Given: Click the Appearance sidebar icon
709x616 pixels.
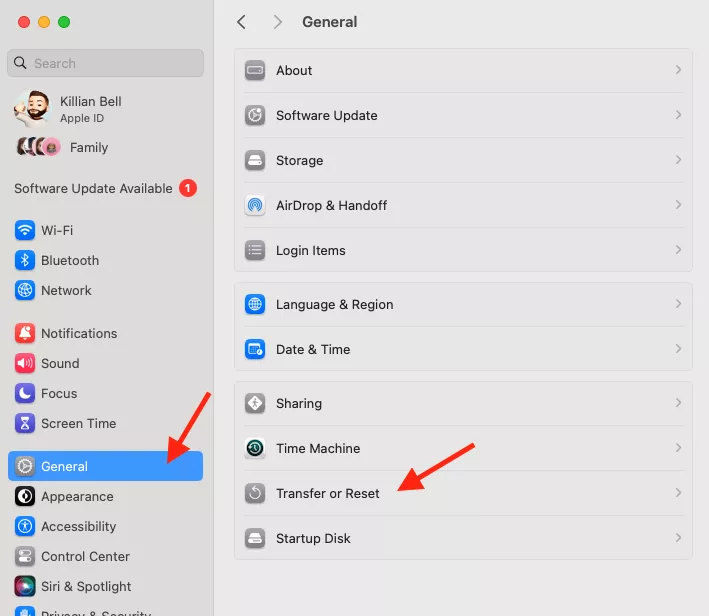Looking at the screenshot, I should (25, 496).
